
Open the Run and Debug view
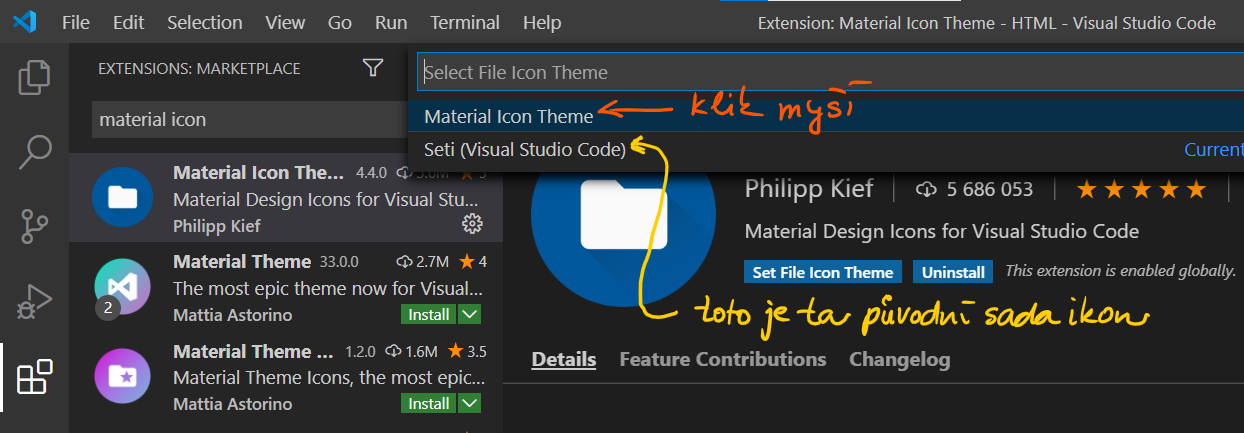tap(35, 301)
